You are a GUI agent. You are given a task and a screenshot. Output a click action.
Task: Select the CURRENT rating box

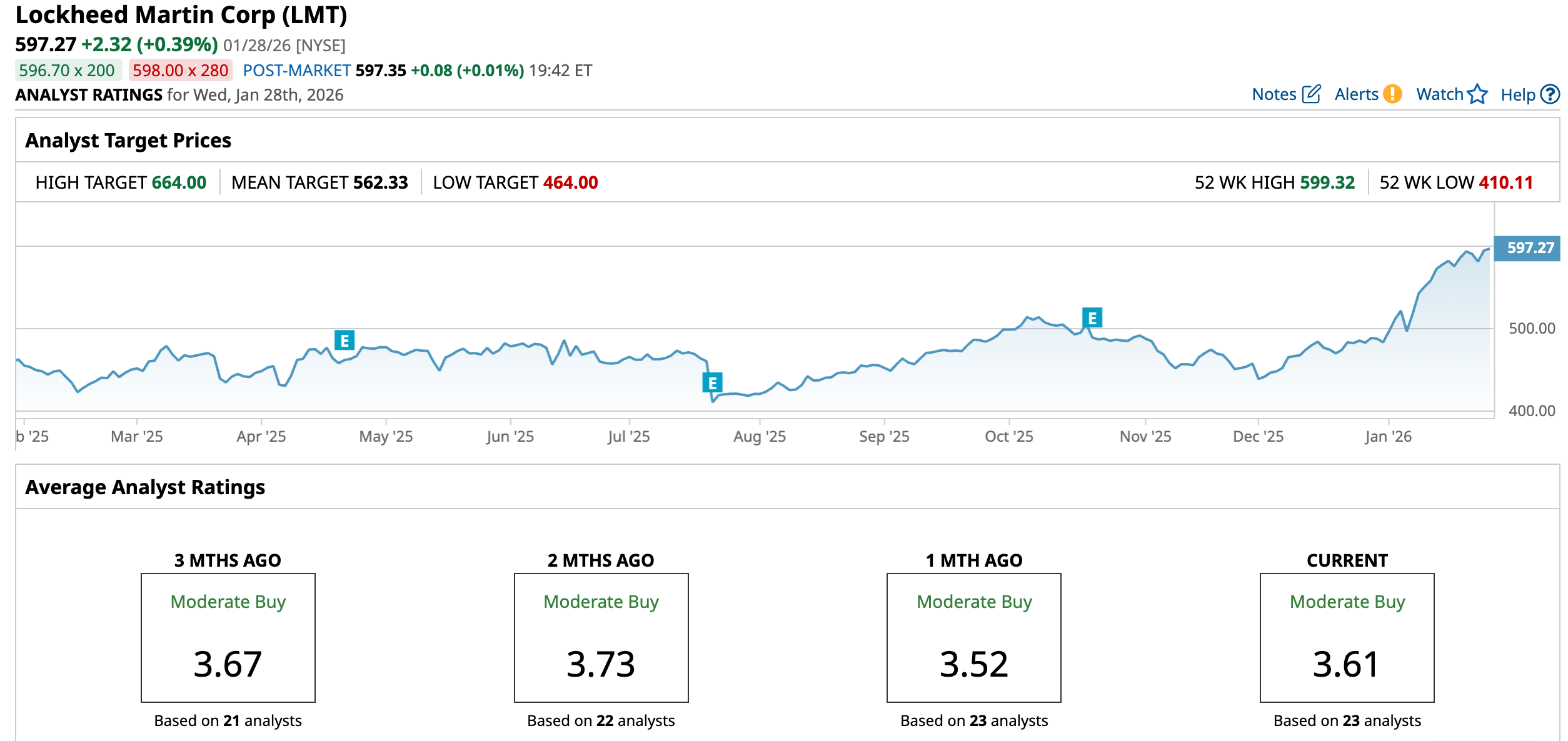click(x=1347, y=637)
